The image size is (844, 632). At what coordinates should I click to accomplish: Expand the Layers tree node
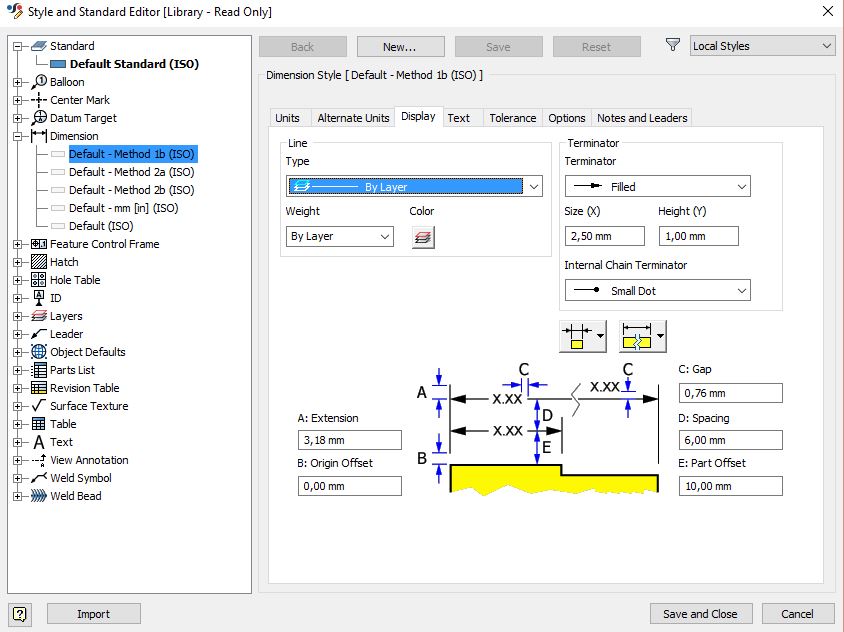[17, 316]
